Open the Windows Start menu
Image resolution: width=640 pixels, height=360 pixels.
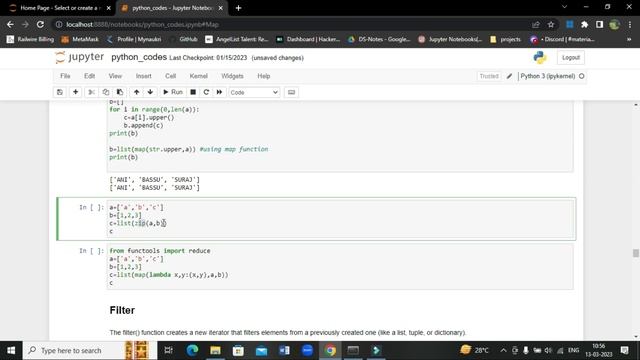click(x=11, y=350)
